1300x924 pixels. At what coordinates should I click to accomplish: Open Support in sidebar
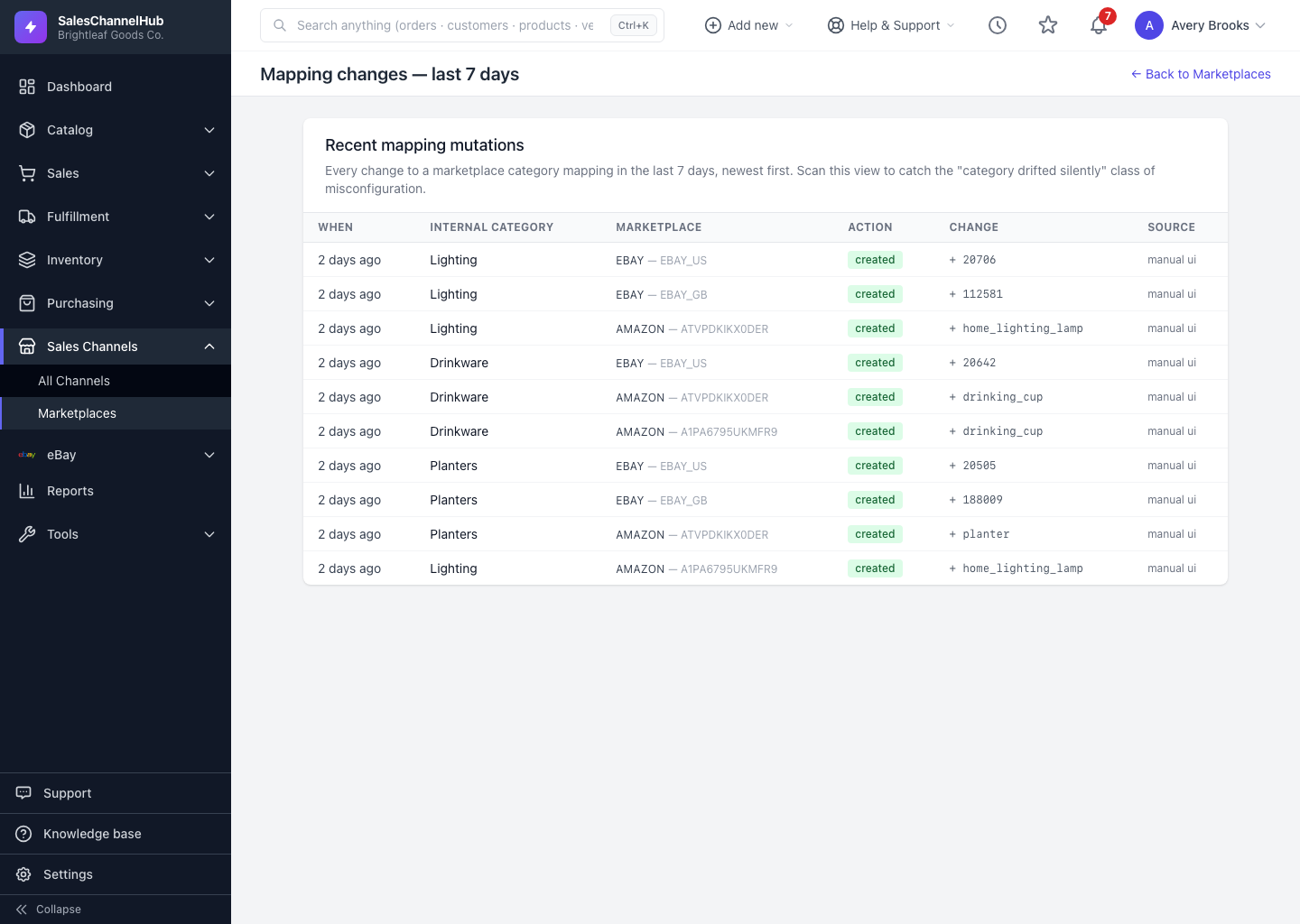(116, 793)
